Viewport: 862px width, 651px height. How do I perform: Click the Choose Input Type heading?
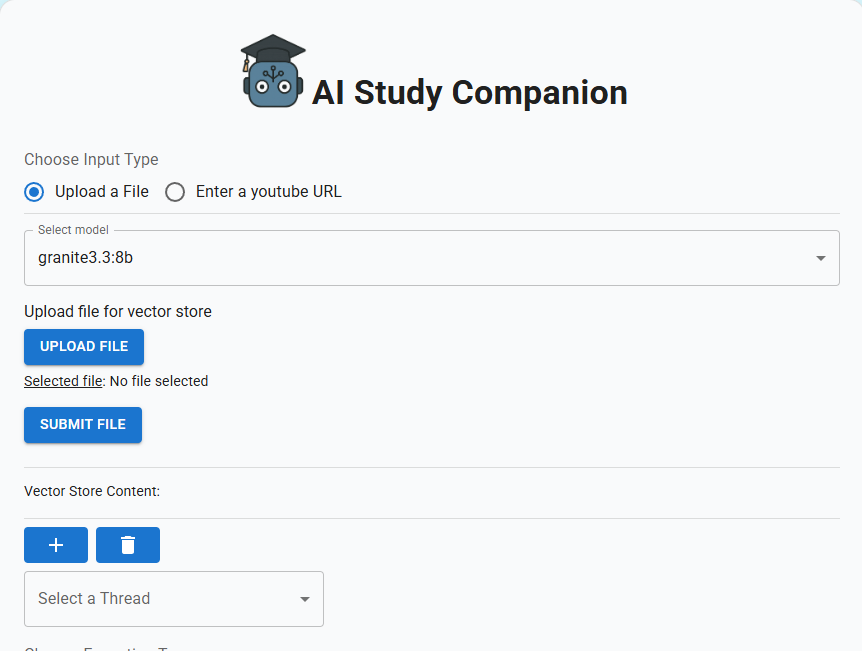point(91,159)
